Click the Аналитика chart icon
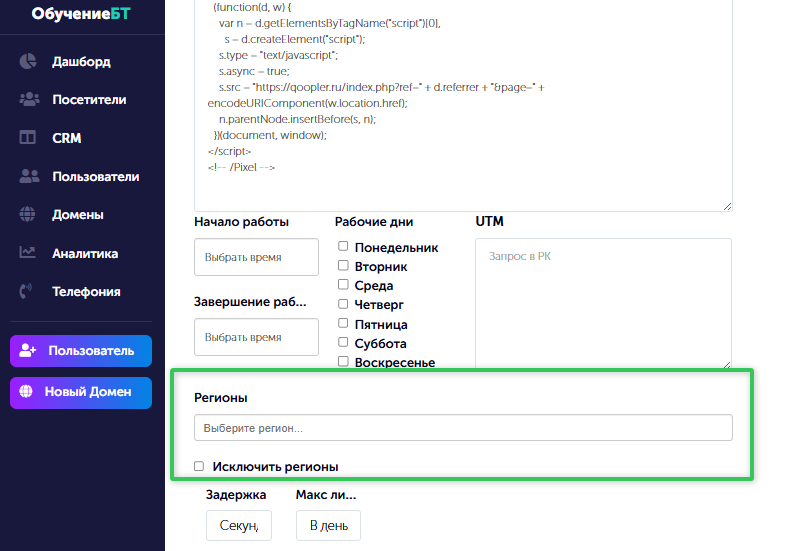The width and height of the screenshot is (788, 551). coord(28,252)
